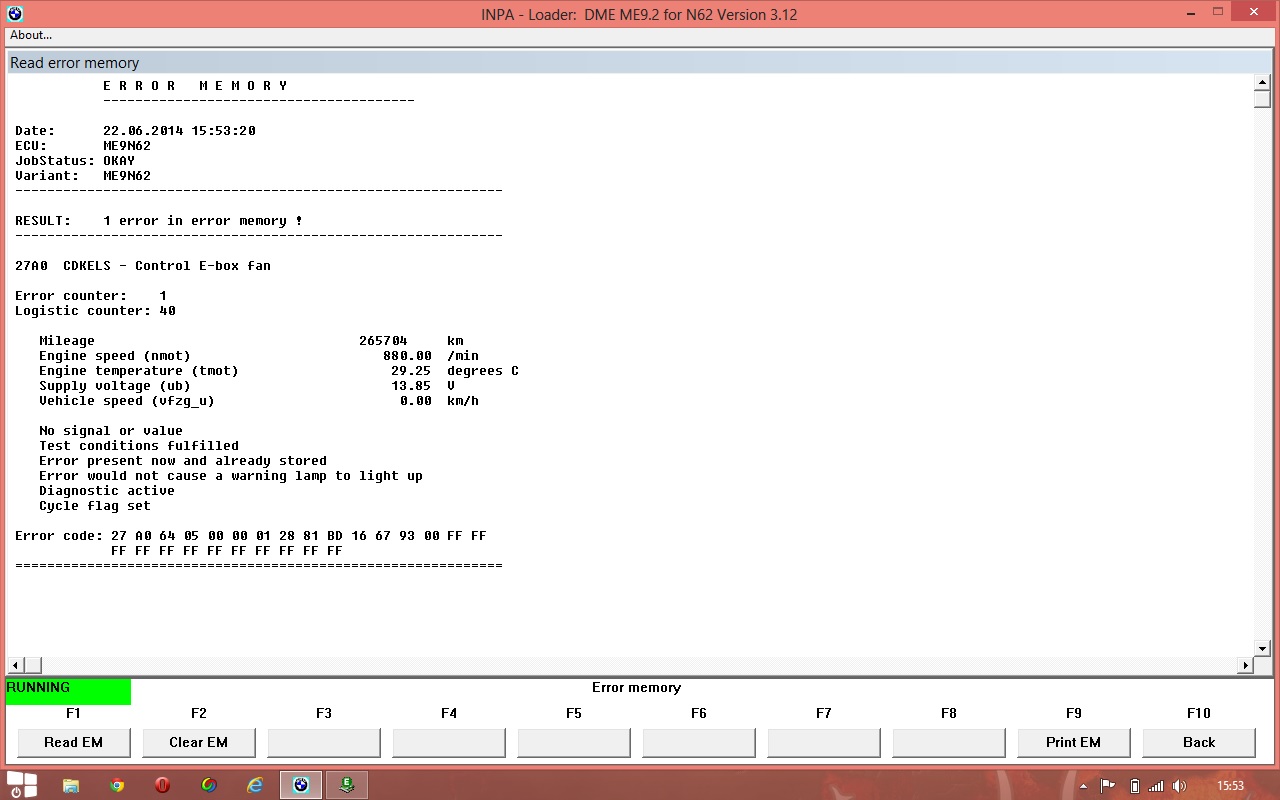Click the "Variant: ME9N62" line
This screenshot has height=800, width=1280.
83,176
